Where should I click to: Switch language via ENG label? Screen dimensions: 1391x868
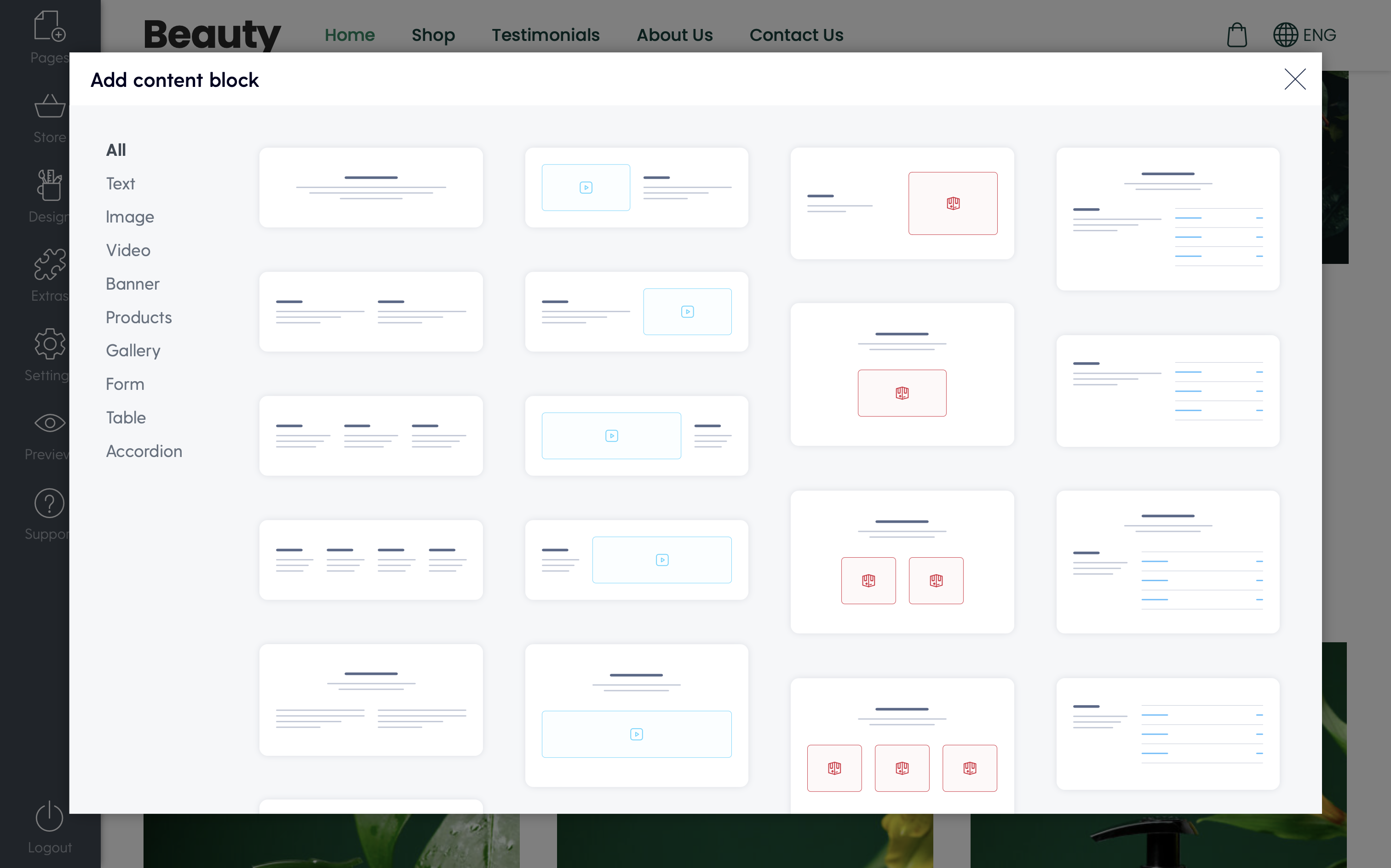1319,35
